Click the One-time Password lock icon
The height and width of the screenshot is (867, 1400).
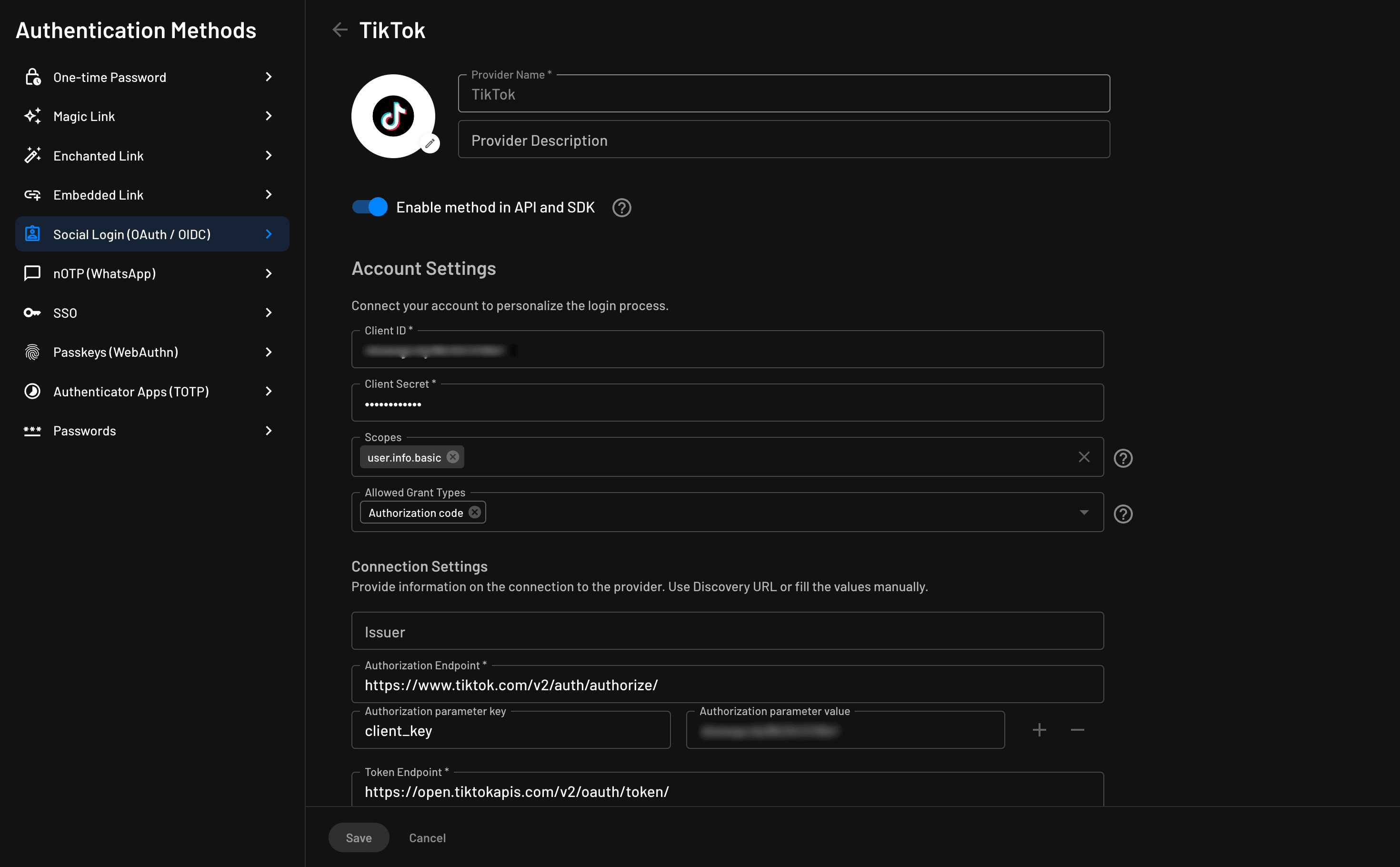coord(33,76)
